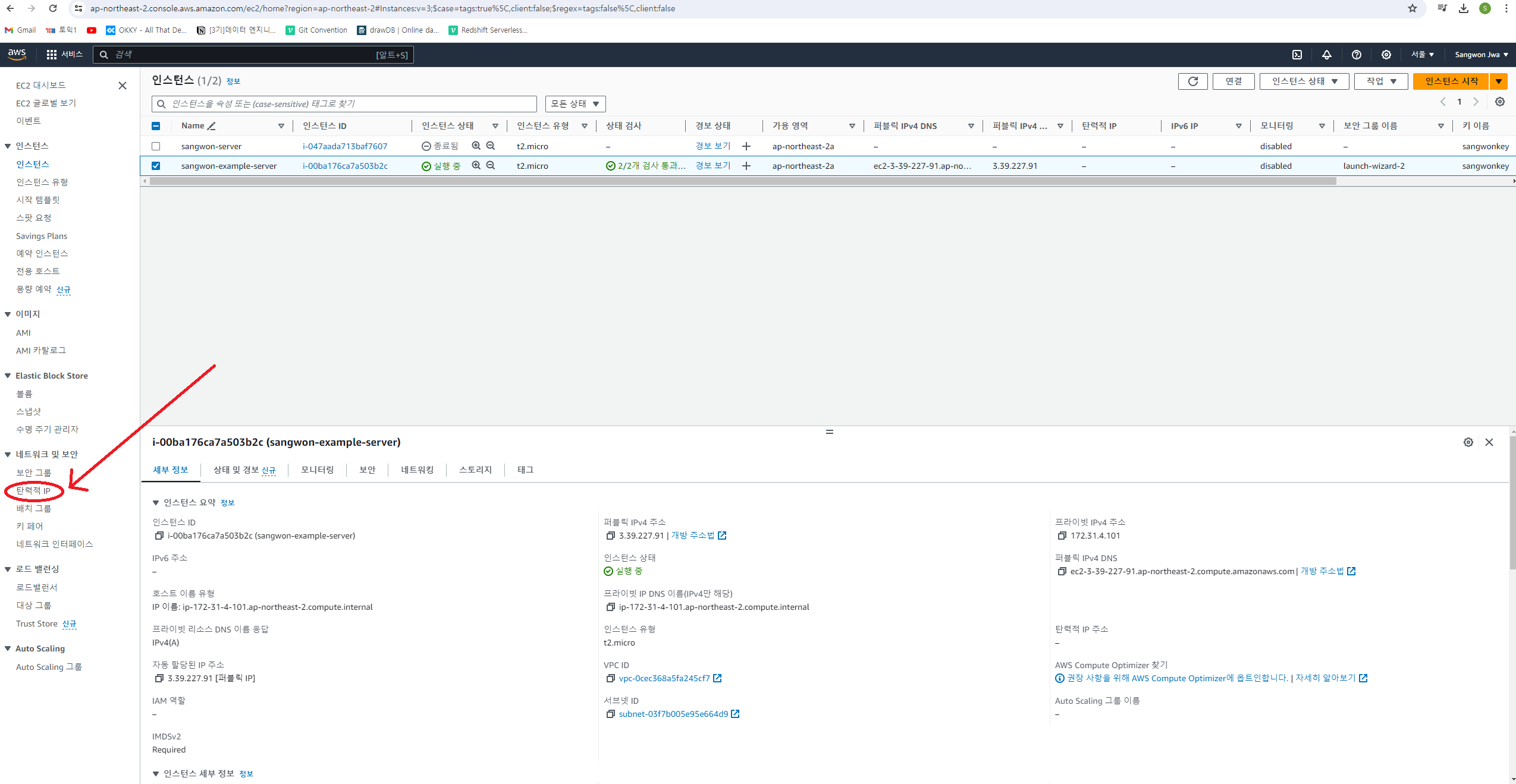Click the 인스턴스 시작 orange button
This screenshot has width=1516, height=784.
(1451, 81)
